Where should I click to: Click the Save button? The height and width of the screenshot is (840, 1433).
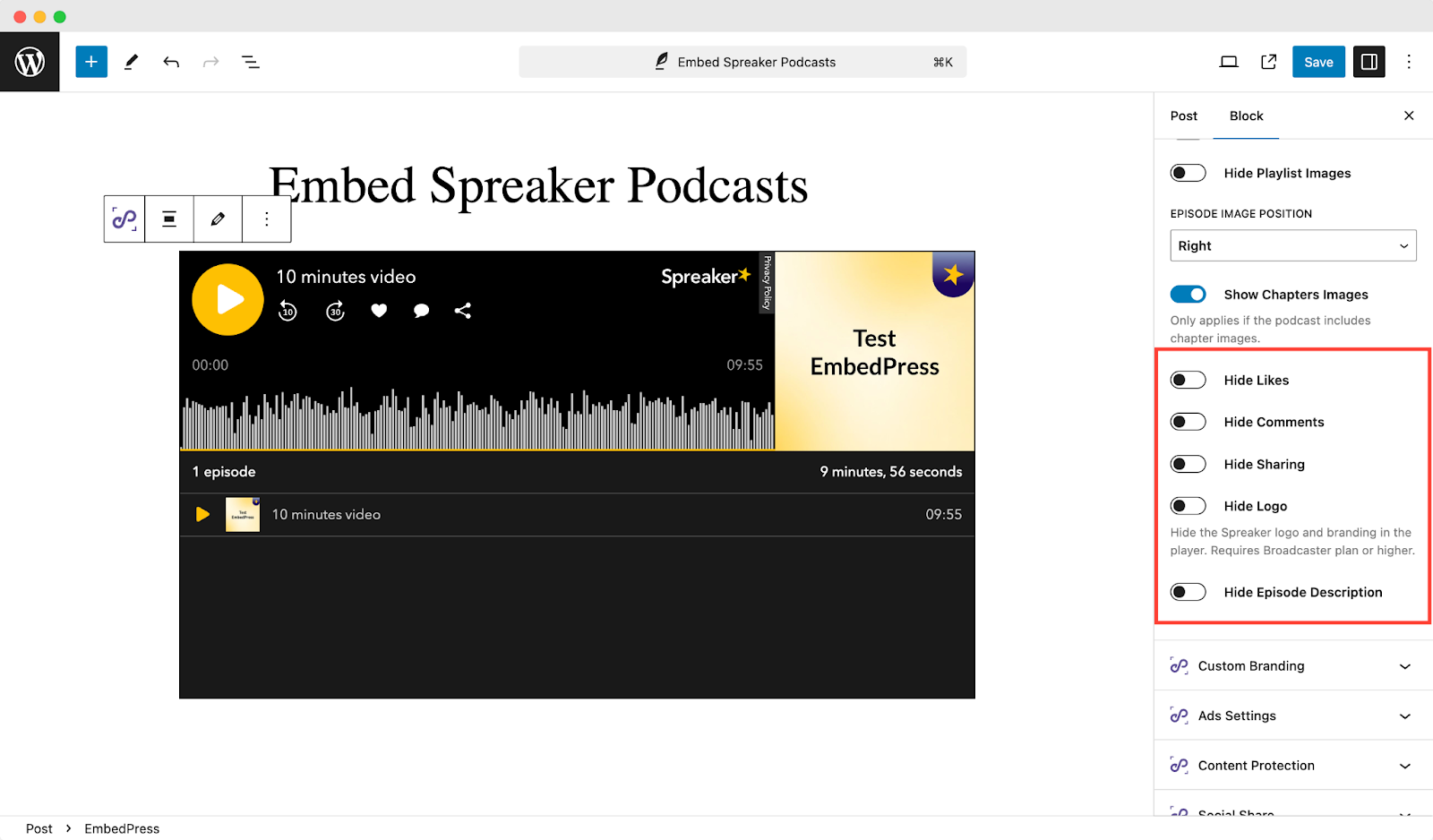pyautogui.click(x=1318, y=62)
